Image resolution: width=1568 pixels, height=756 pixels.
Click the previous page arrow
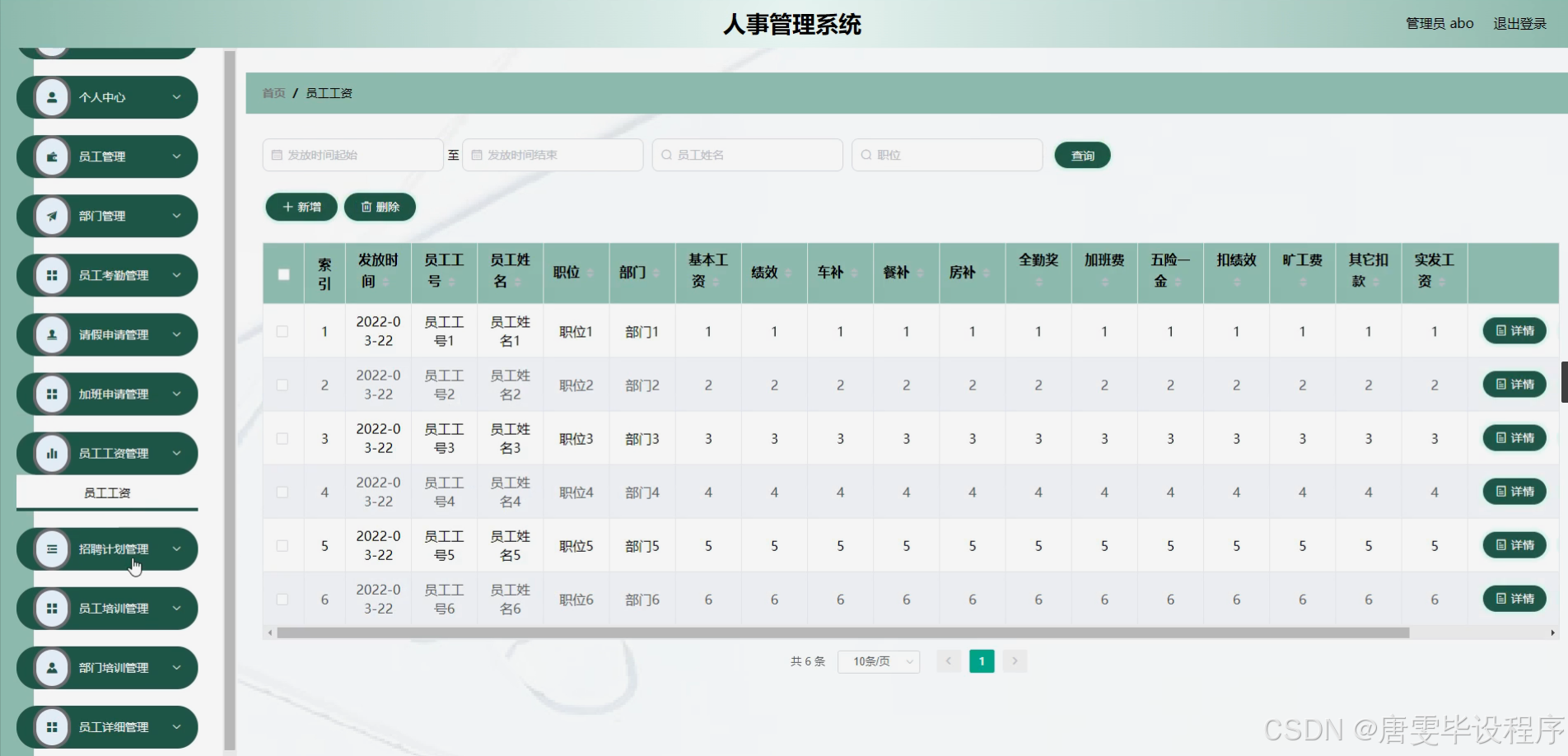pyautogui.click(x=949, y=661)
